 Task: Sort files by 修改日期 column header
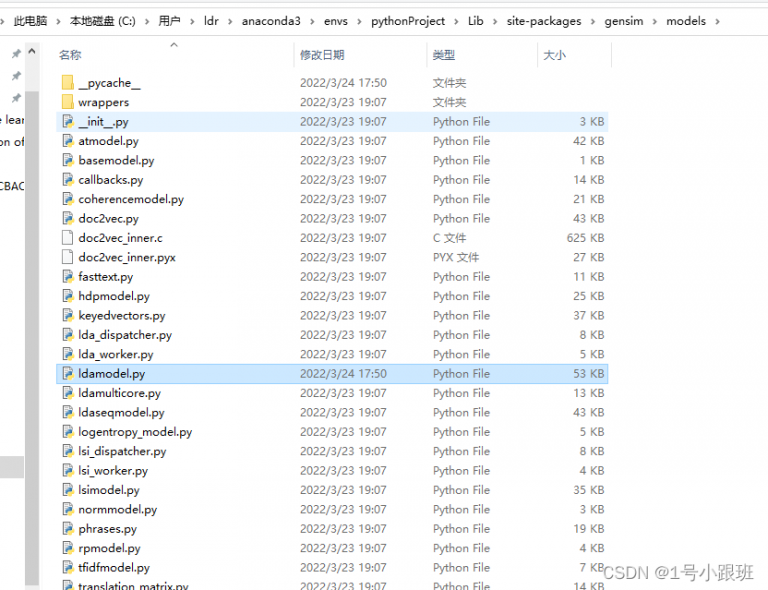click(322, 55)
